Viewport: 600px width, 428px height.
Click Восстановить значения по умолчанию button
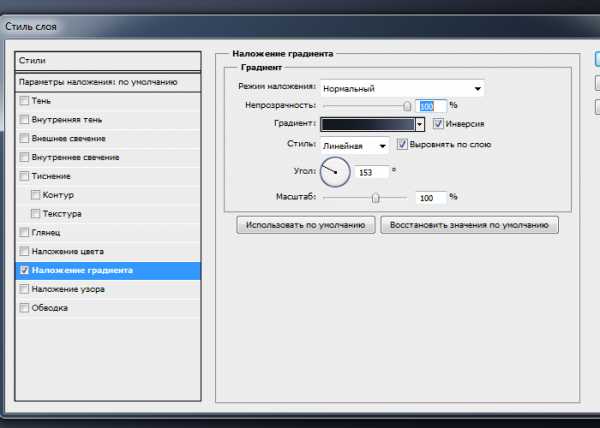click(468, 225)
